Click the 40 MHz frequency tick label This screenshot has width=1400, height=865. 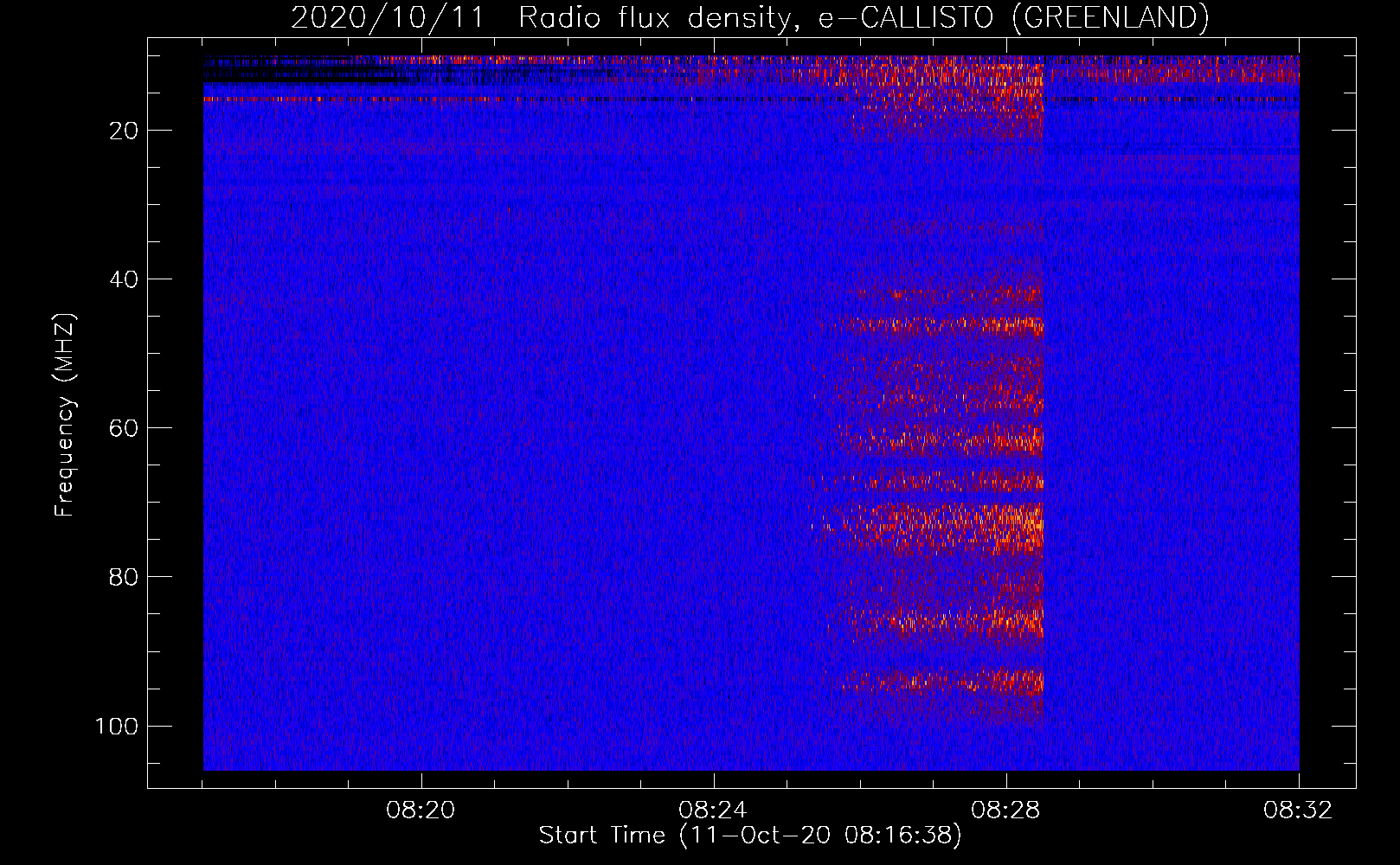[x=124, y=279]
